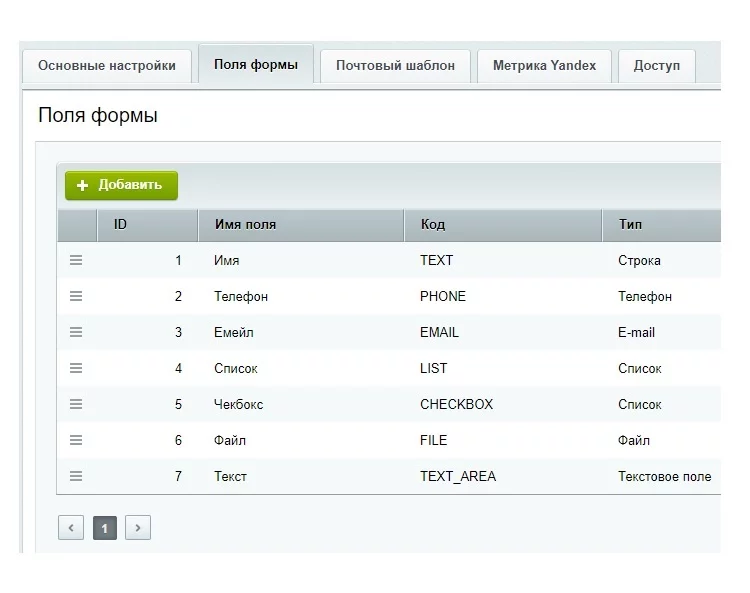Screen dimensions: 750x593
Task: Open the row menu for the Файл field
Action: (76, 440)
